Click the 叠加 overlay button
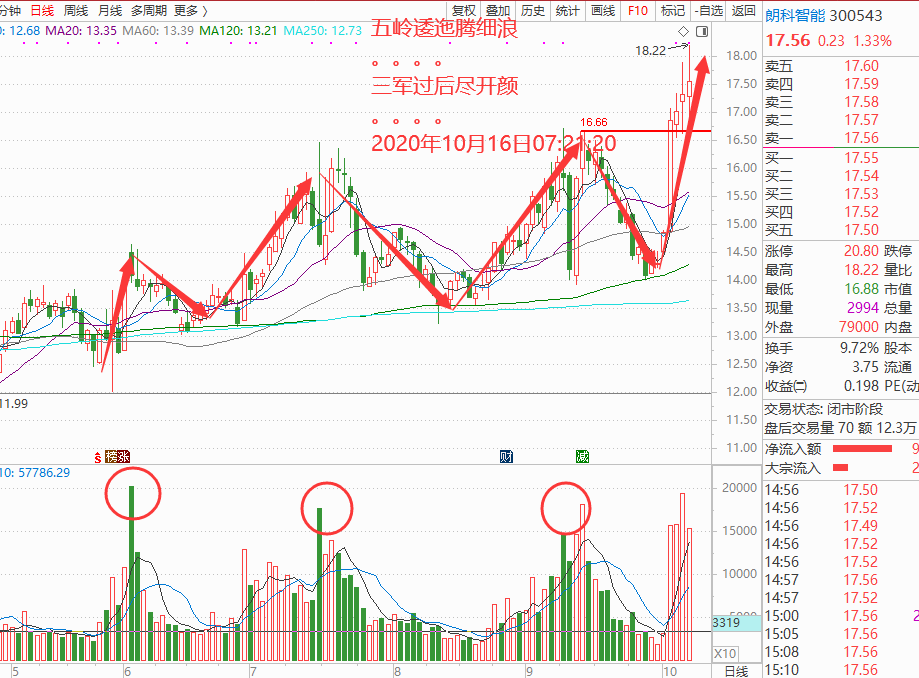The height and width of the screenshot is (678, 919). (498, 11)
